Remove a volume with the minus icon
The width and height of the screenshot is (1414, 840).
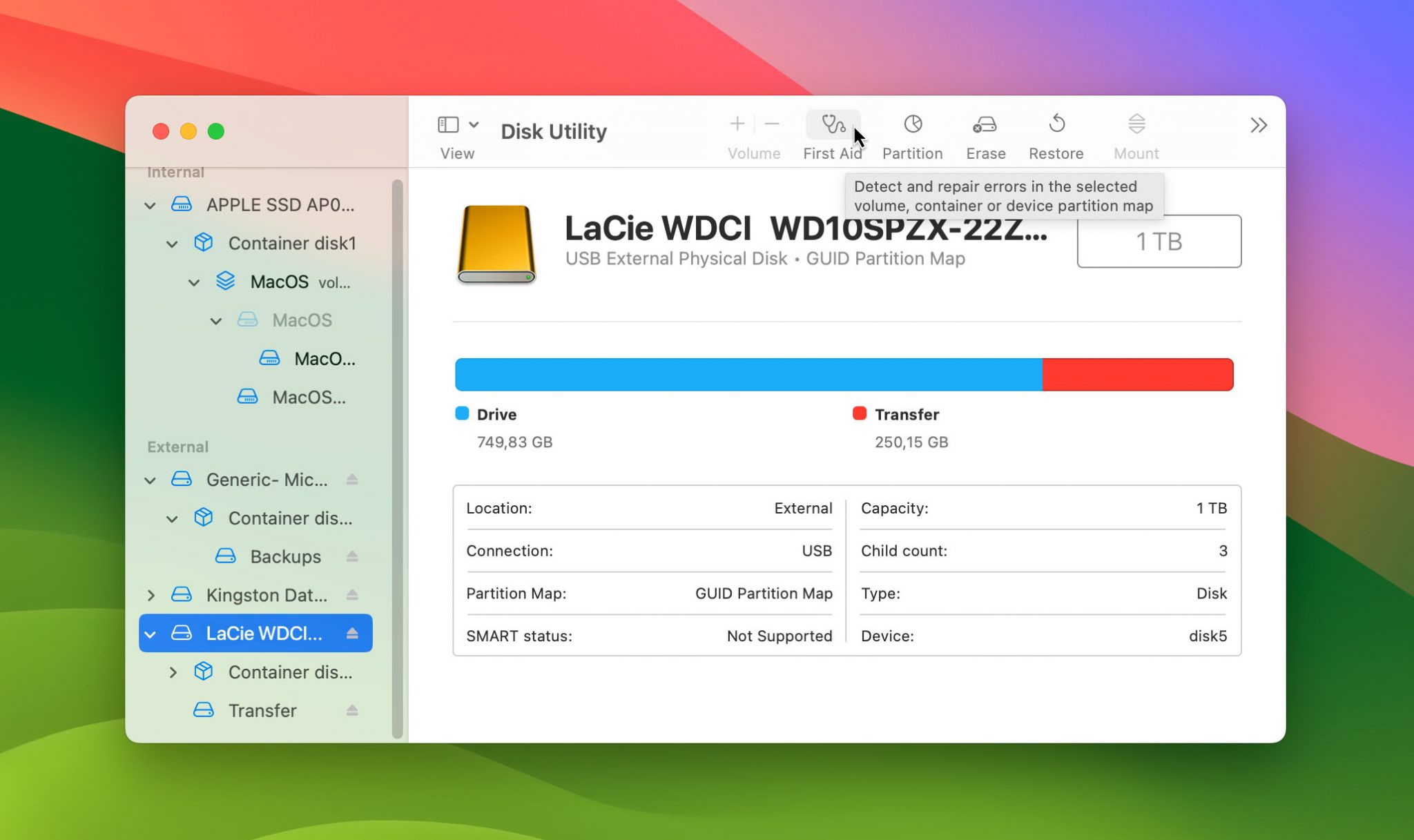click(x=771, y=124)
